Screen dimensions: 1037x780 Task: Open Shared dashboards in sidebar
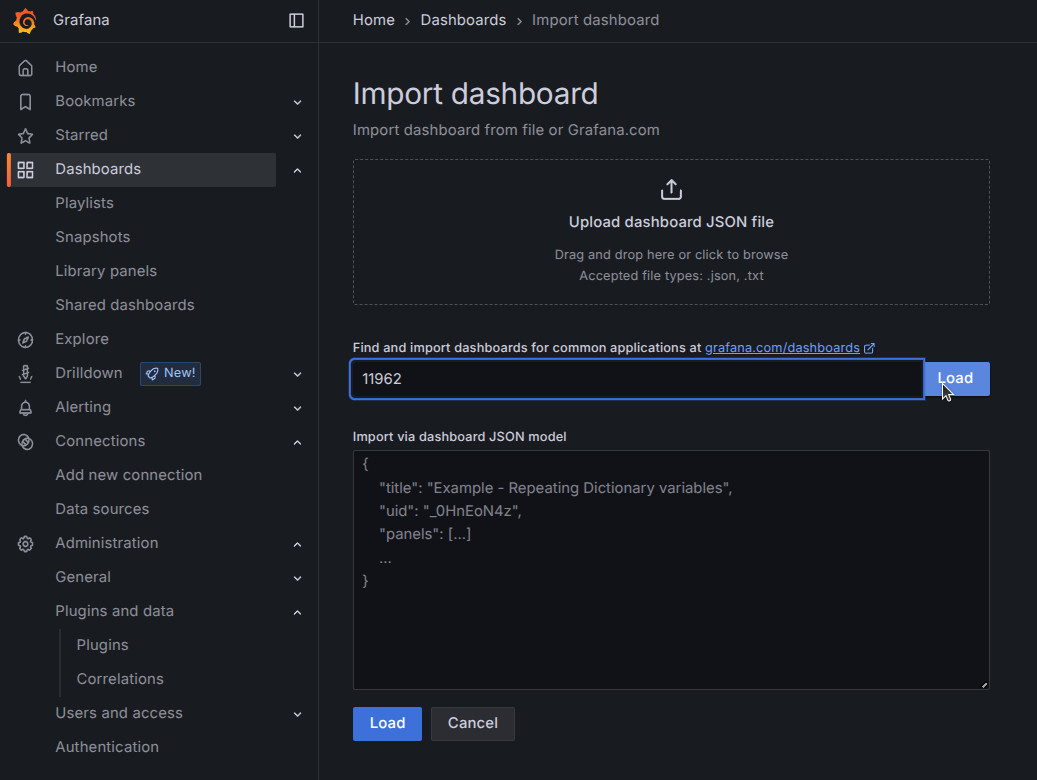124,305
